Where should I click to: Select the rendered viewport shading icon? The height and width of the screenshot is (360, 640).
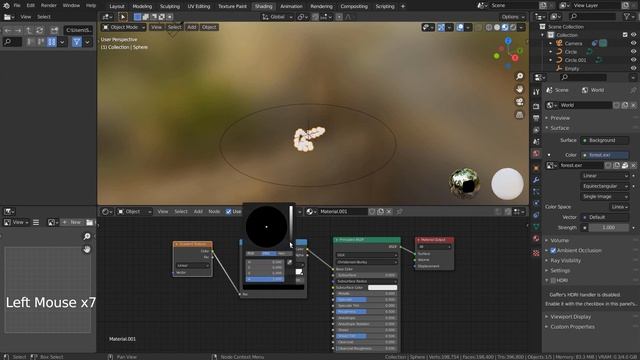click(x=513, y=27)
